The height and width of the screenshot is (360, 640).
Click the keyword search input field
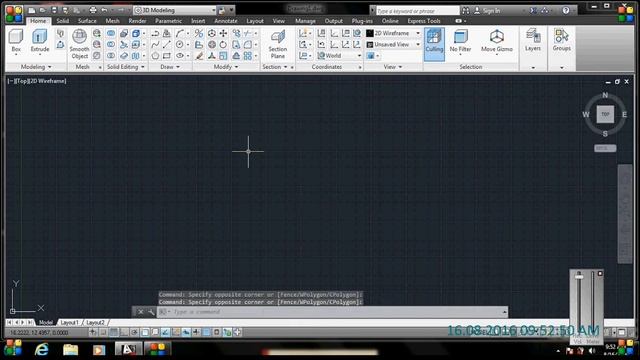418,11
